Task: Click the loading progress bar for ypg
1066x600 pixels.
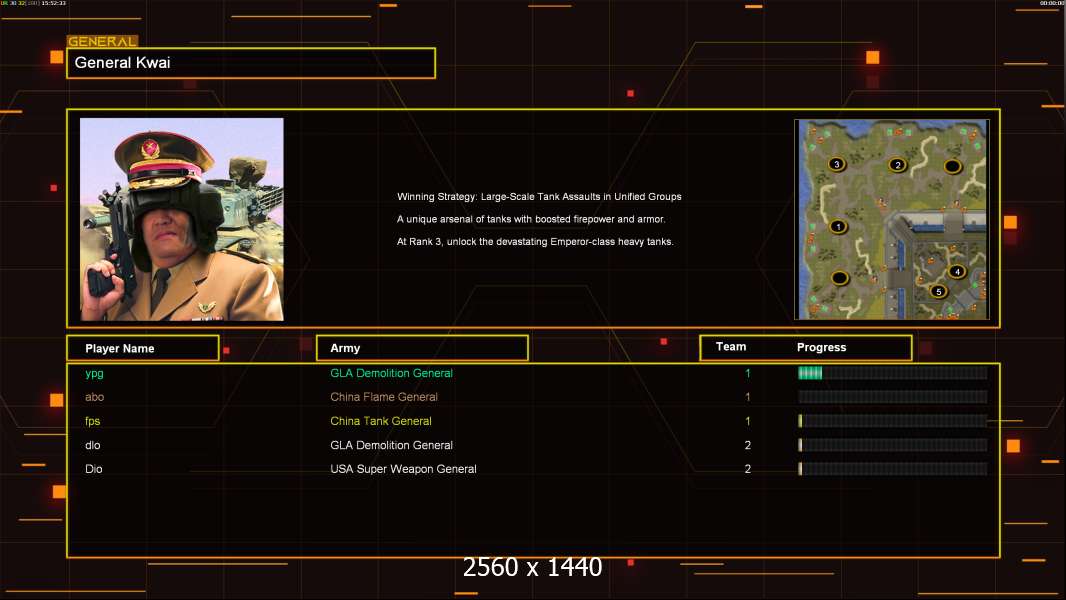Action: click(x=893, y=372)
